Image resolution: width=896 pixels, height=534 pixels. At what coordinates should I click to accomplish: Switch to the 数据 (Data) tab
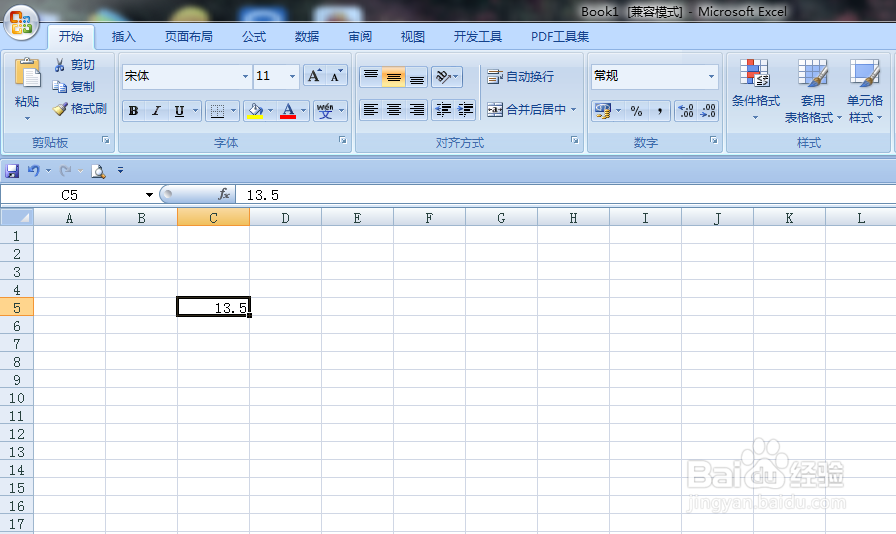[307, 37]
